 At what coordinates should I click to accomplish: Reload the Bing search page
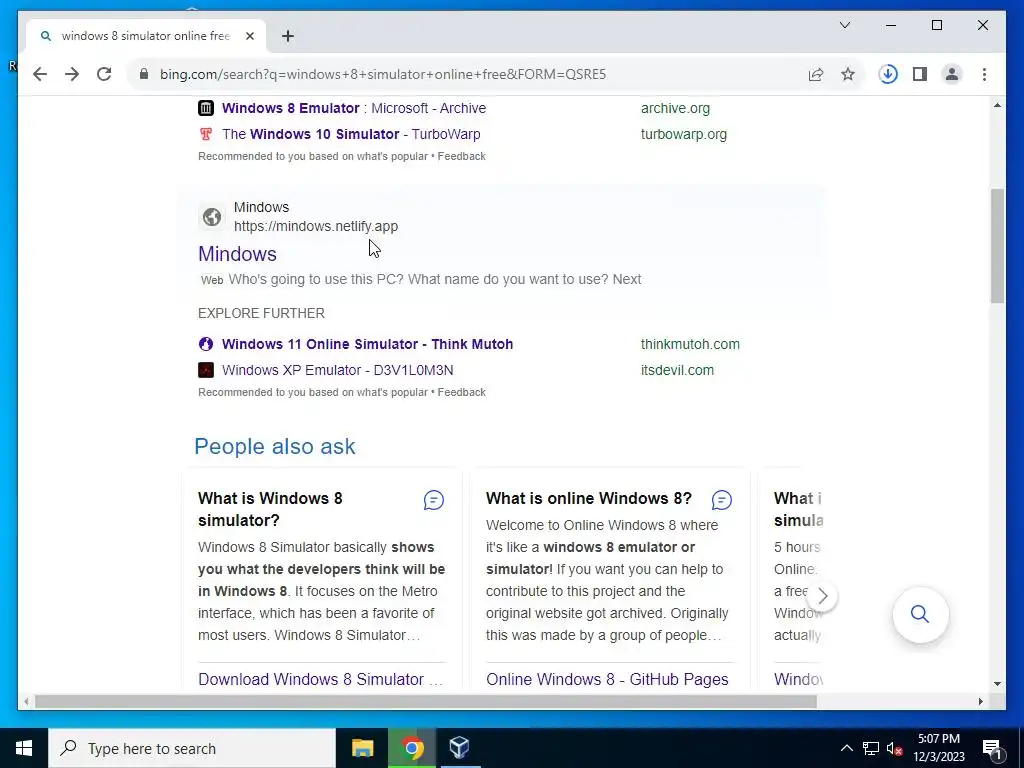[104, 74]
